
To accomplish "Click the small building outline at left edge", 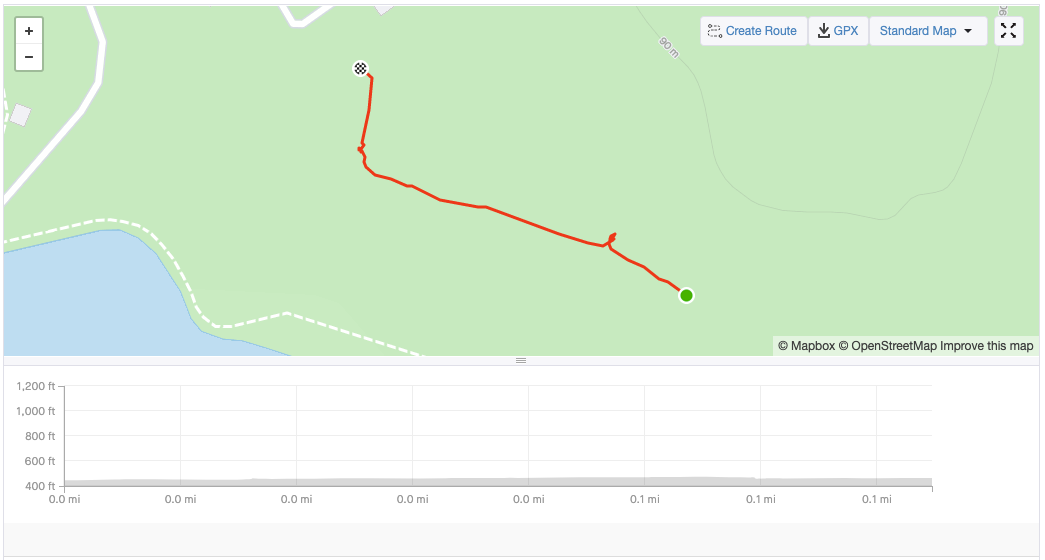I will [19, 116].
